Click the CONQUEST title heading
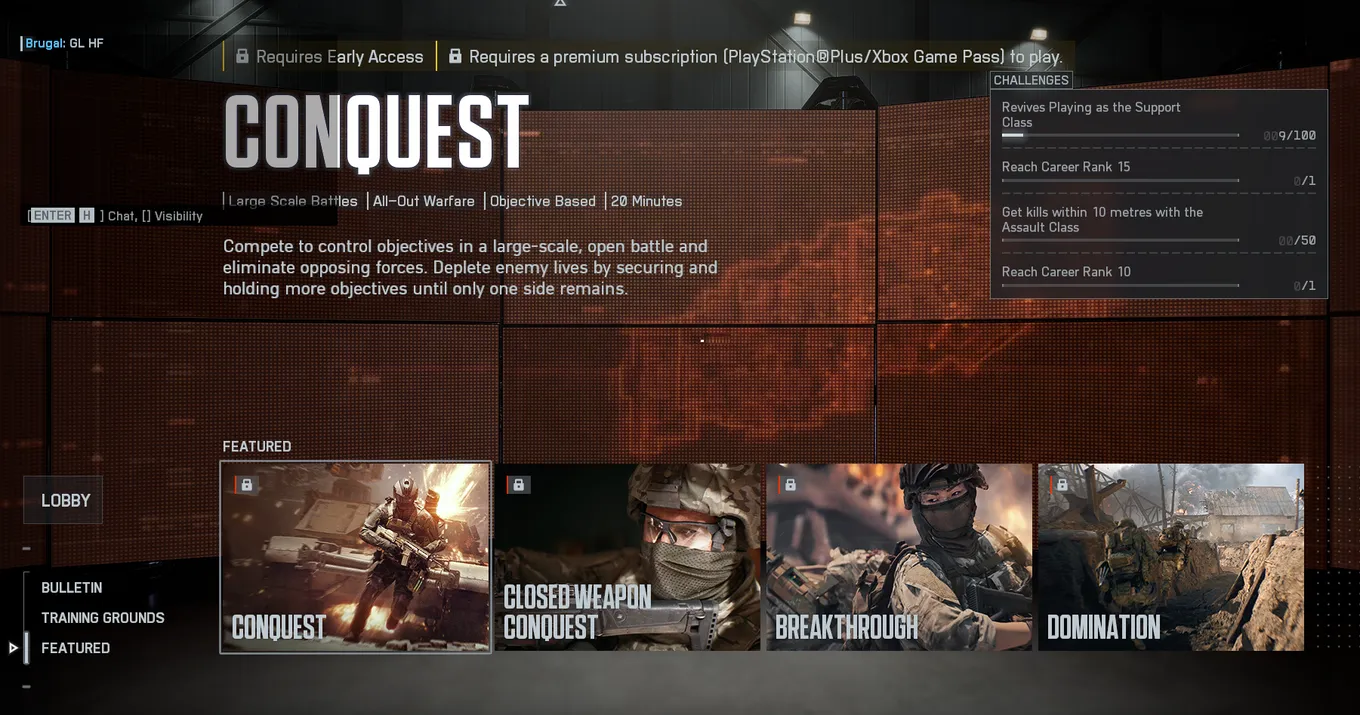 (376, 133)
